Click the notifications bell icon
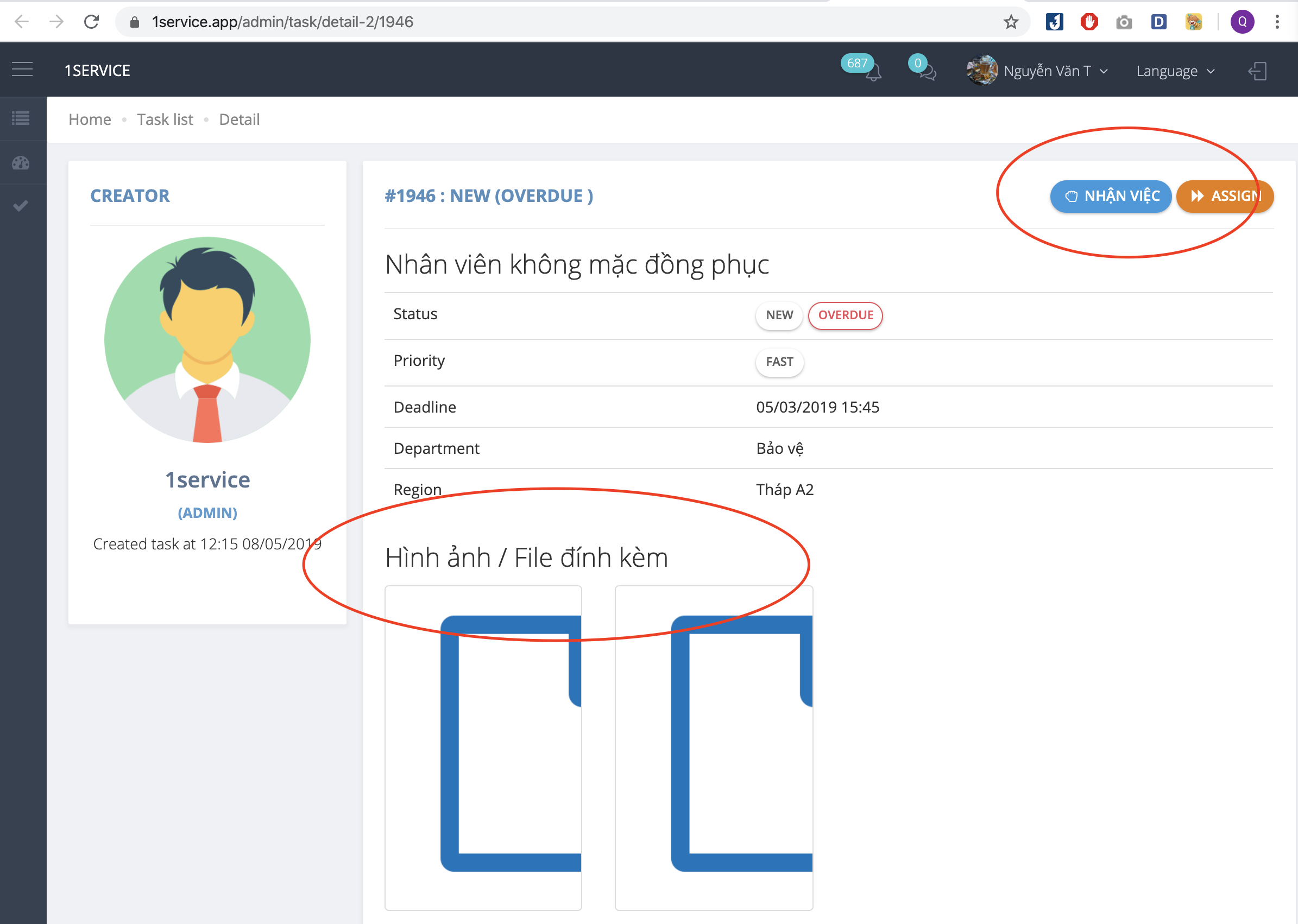 click(x=873, y=72)
